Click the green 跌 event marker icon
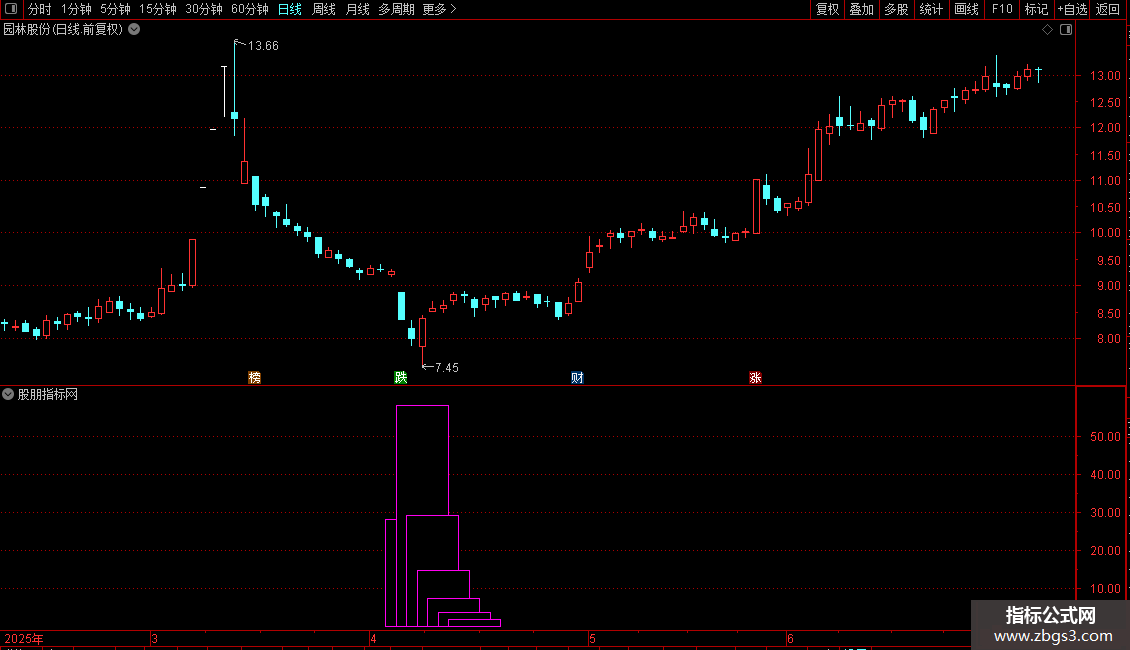The height and width of the screenshot is (650, 1130). click(401, 378)
